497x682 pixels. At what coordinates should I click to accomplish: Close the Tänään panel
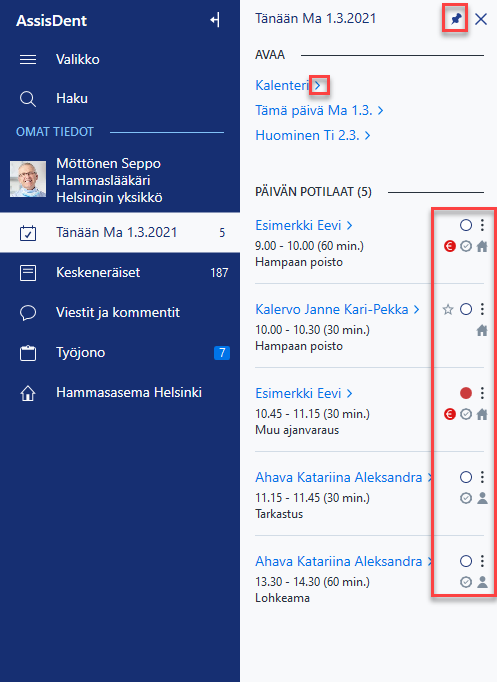(480, 19)
